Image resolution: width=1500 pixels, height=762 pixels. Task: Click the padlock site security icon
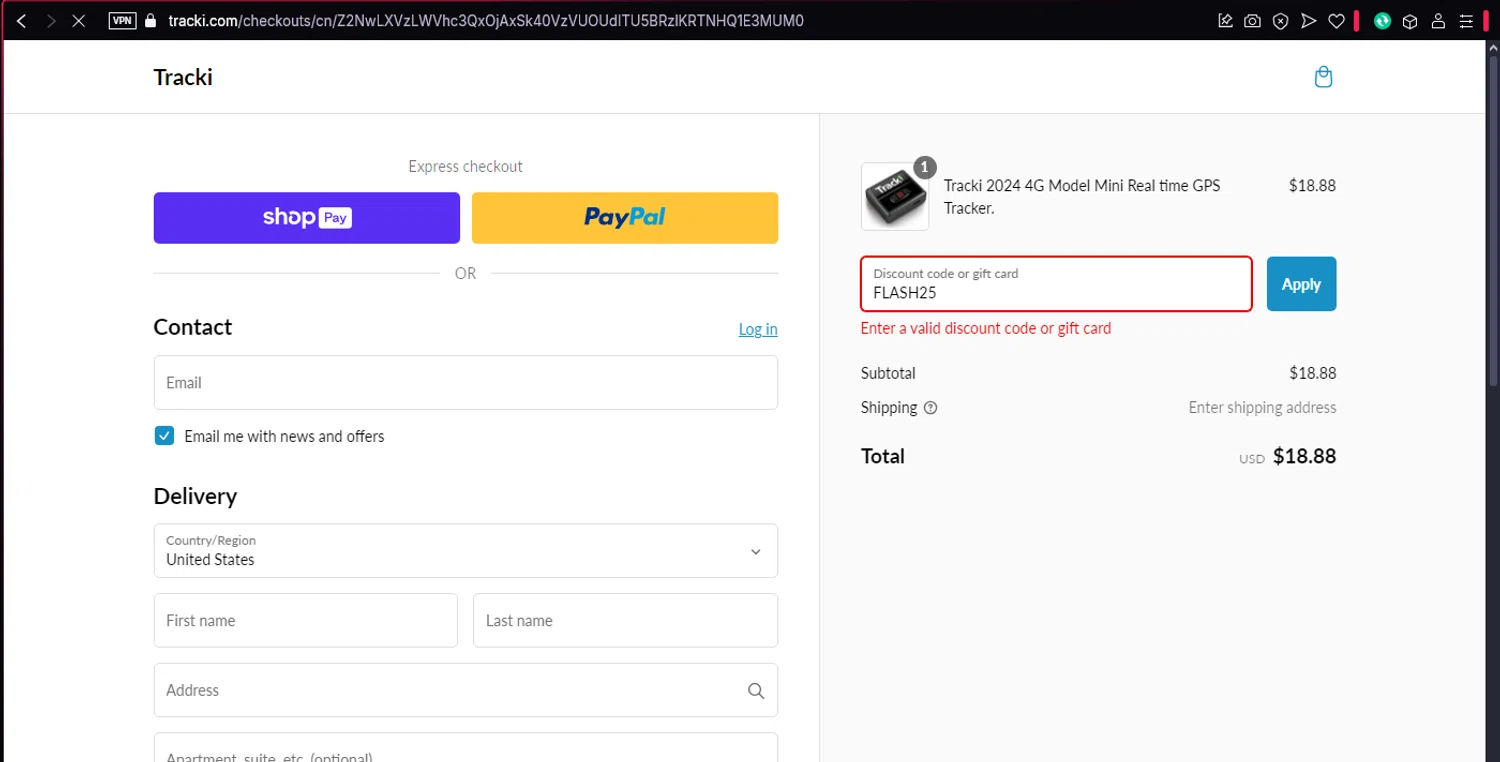(151, 20)
